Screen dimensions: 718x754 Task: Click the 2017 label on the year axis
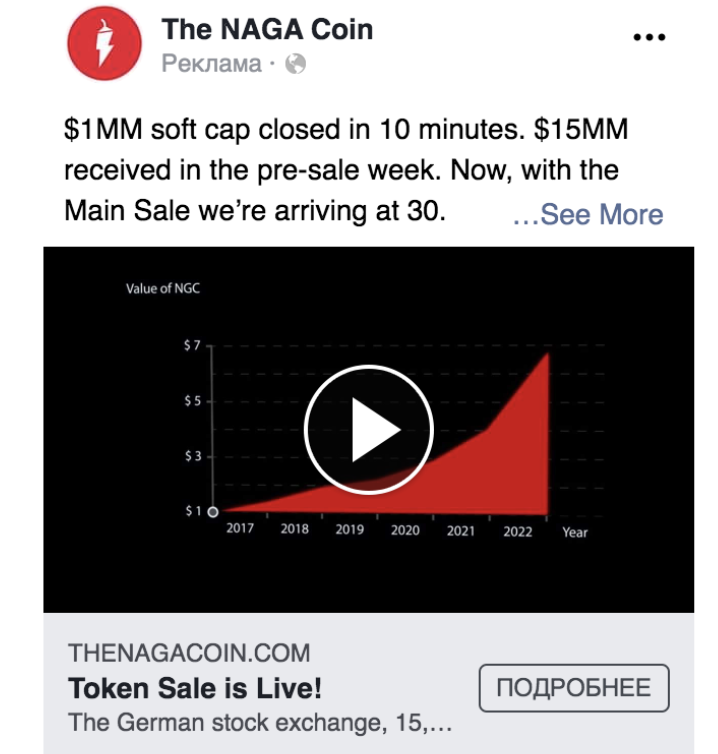click(240, 528)
